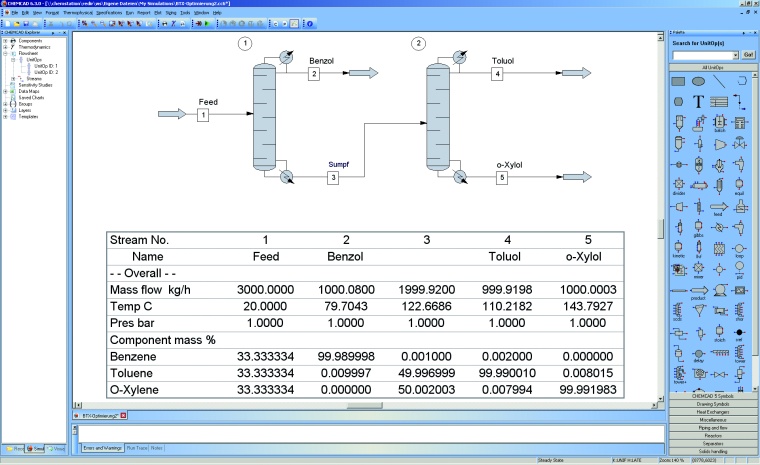The height and width of the screenshot is (465, 760).
Task: Select the stream connector tool in Palette
Action: click(x=739, y=102)
